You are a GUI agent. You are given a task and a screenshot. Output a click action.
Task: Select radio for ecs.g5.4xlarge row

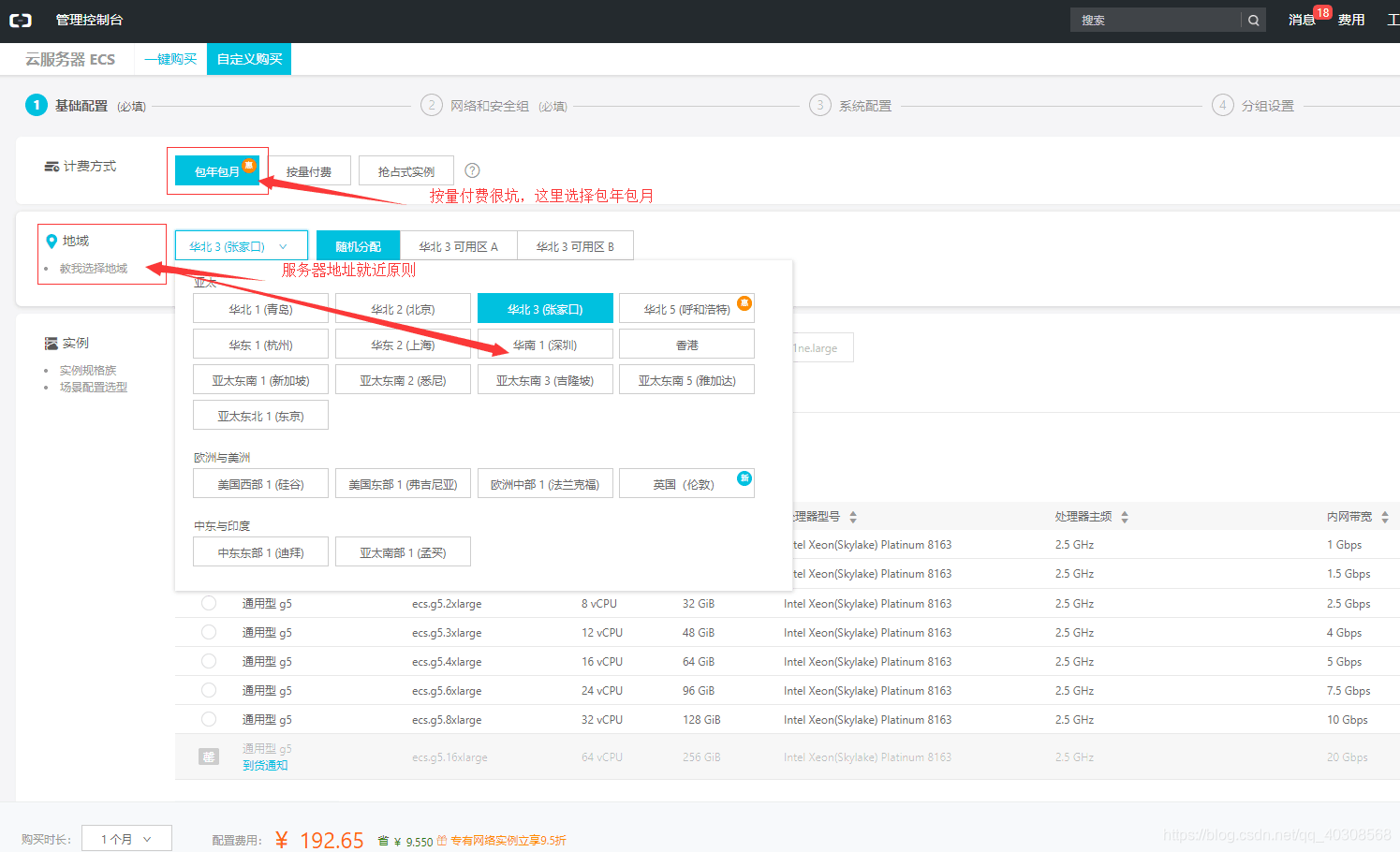click(209, 661)
